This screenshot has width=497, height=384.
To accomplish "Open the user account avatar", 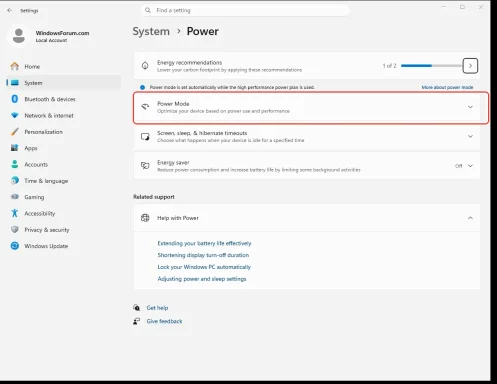I will coord(19,36).
